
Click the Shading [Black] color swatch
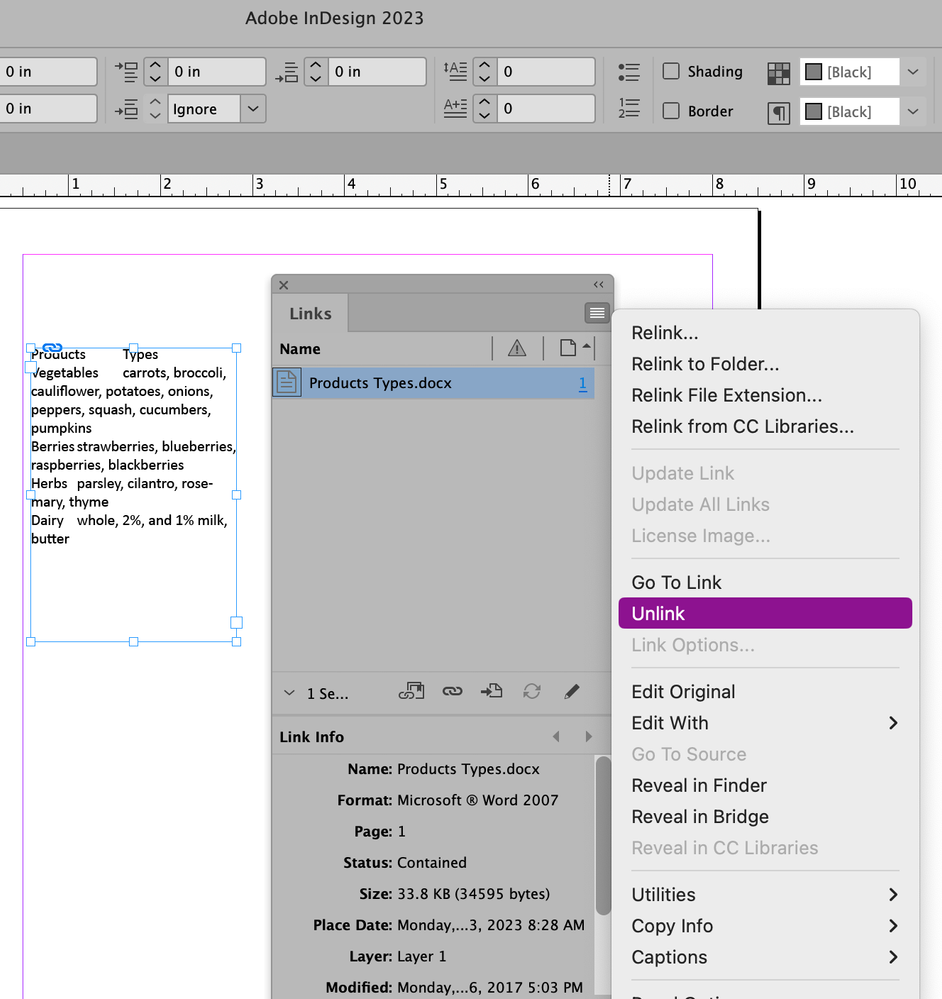click(813, 72)
